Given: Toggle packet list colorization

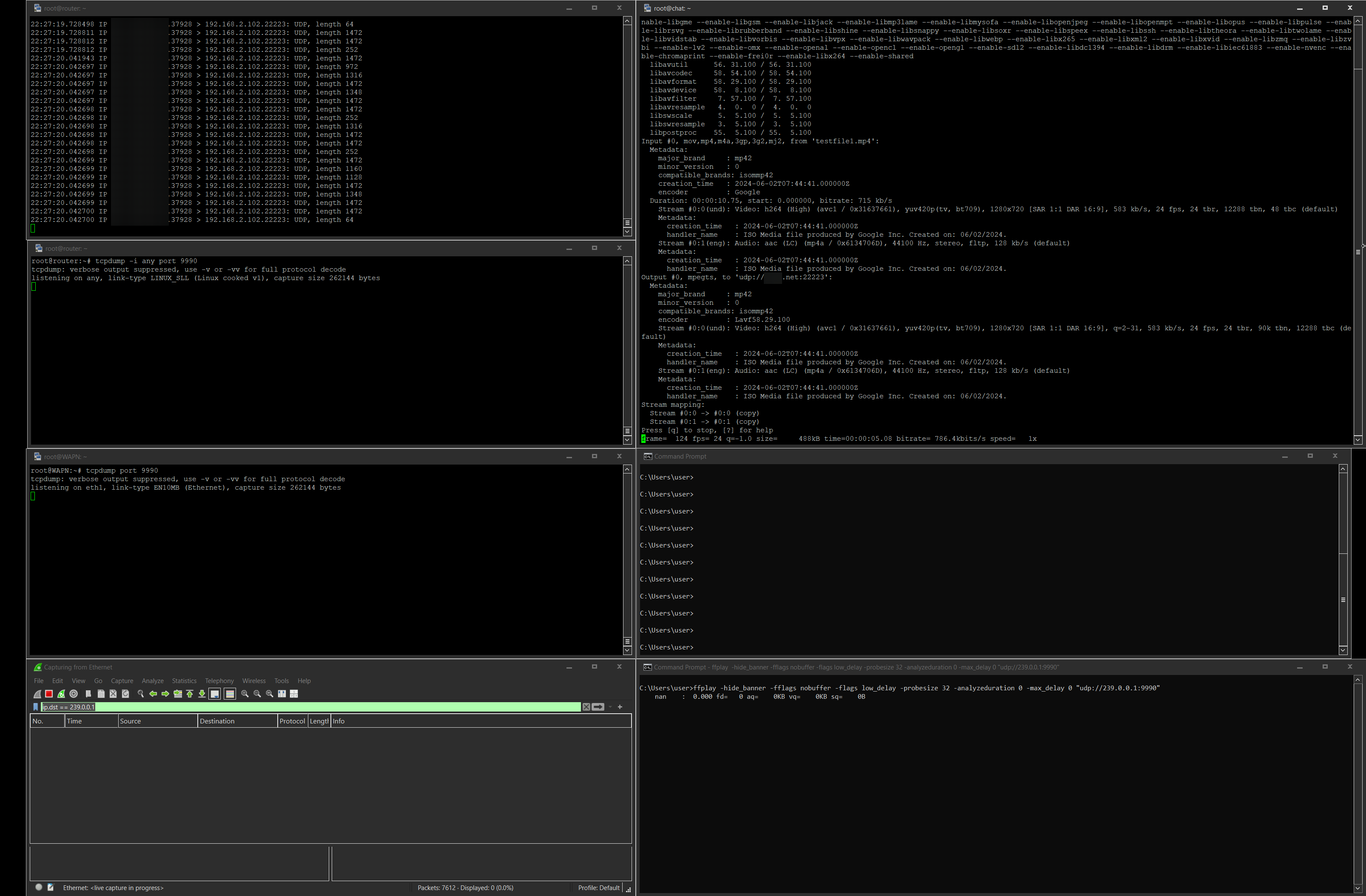Looking at the screenshot, I should (x=230, y=694).
